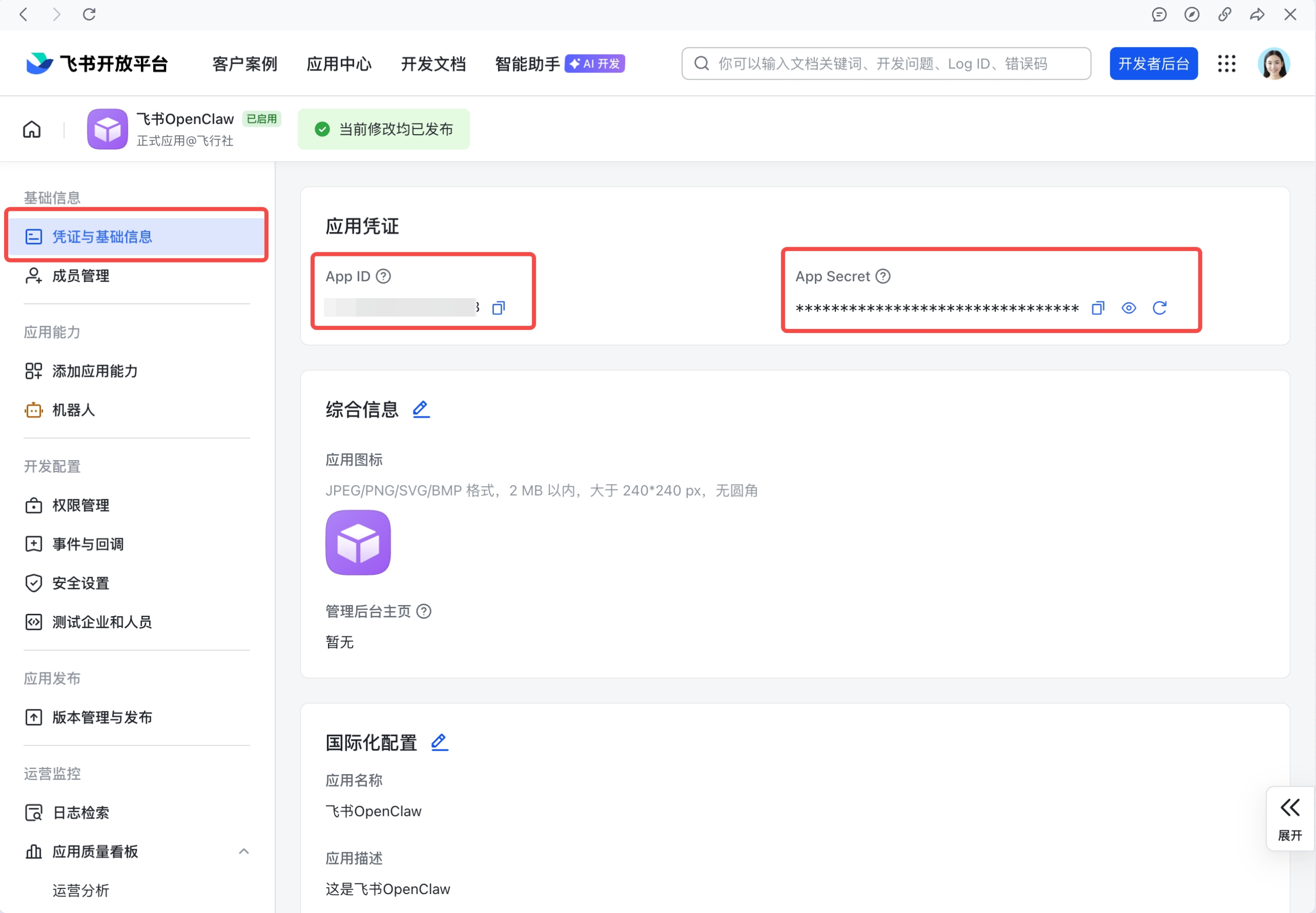Collapse the 应用质量看板 section
The height and width of the screenshot is (913, 1316).
tap(244, 851)
